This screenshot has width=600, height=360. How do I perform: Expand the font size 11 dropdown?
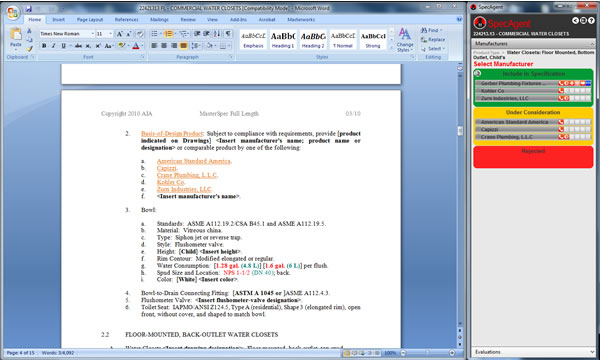pyautogui.click(x=111, y=34)
